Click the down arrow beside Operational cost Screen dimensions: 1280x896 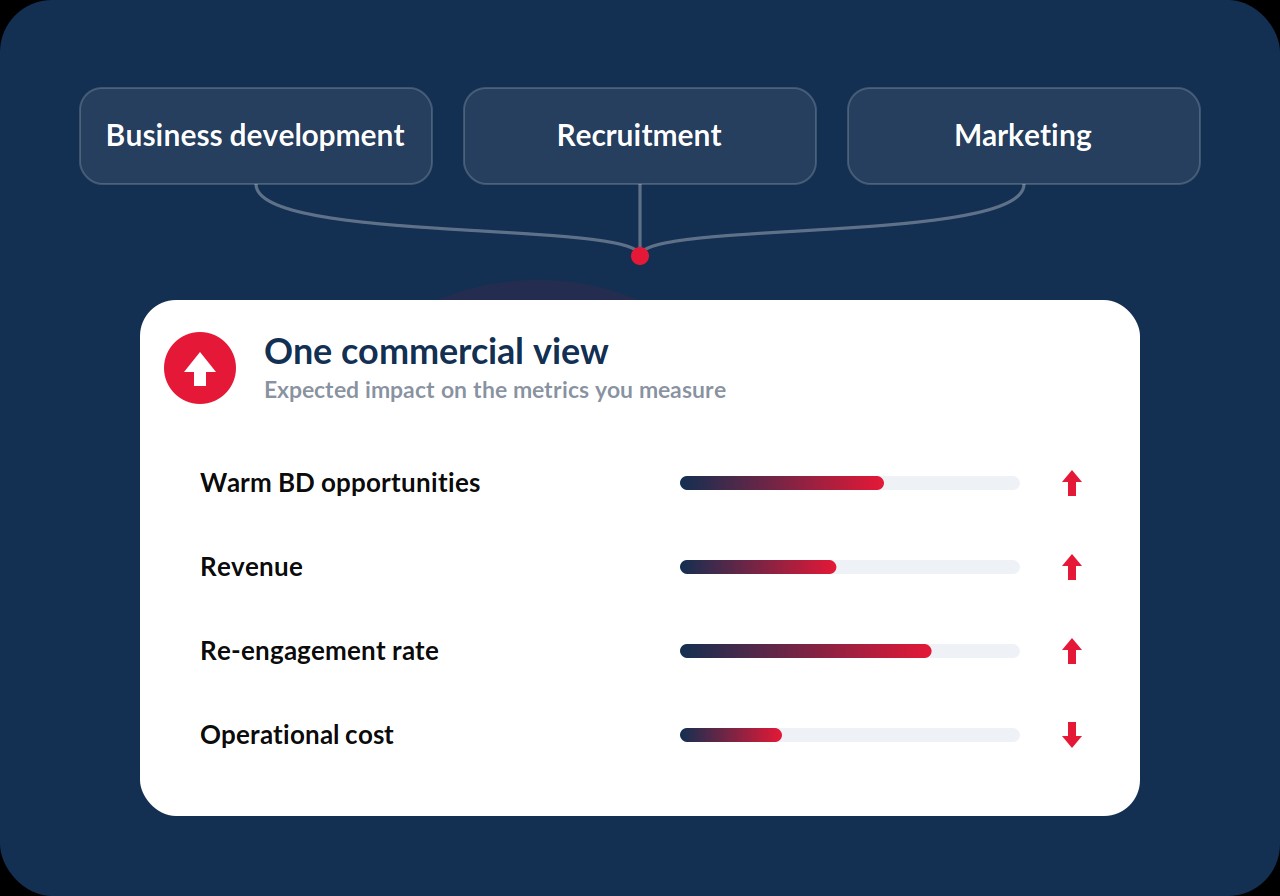[x=1072, y=735]
